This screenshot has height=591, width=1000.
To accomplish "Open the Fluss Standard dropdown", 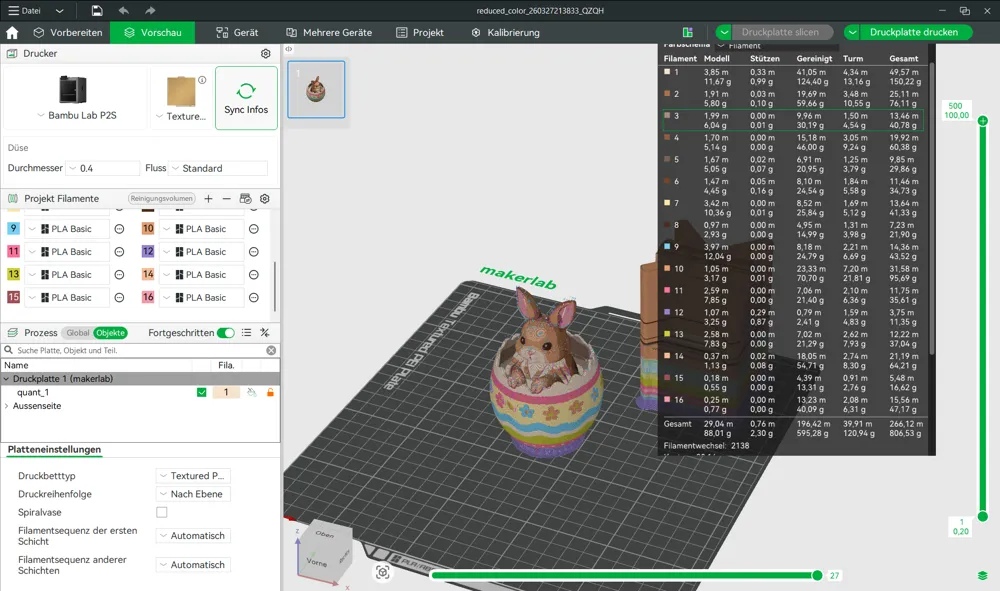I will click(x=219, y=168).
